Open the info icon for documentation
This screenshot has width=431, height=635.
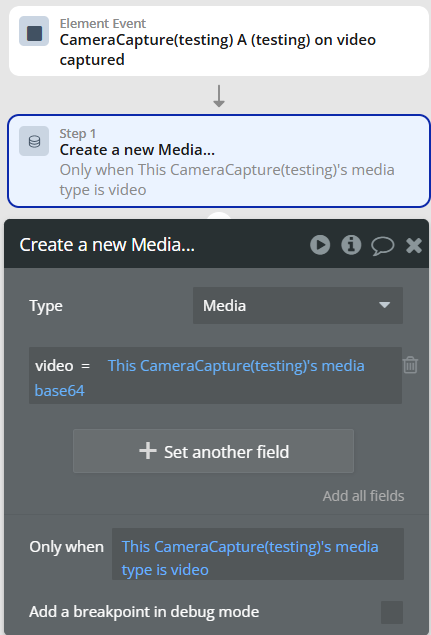351,245
